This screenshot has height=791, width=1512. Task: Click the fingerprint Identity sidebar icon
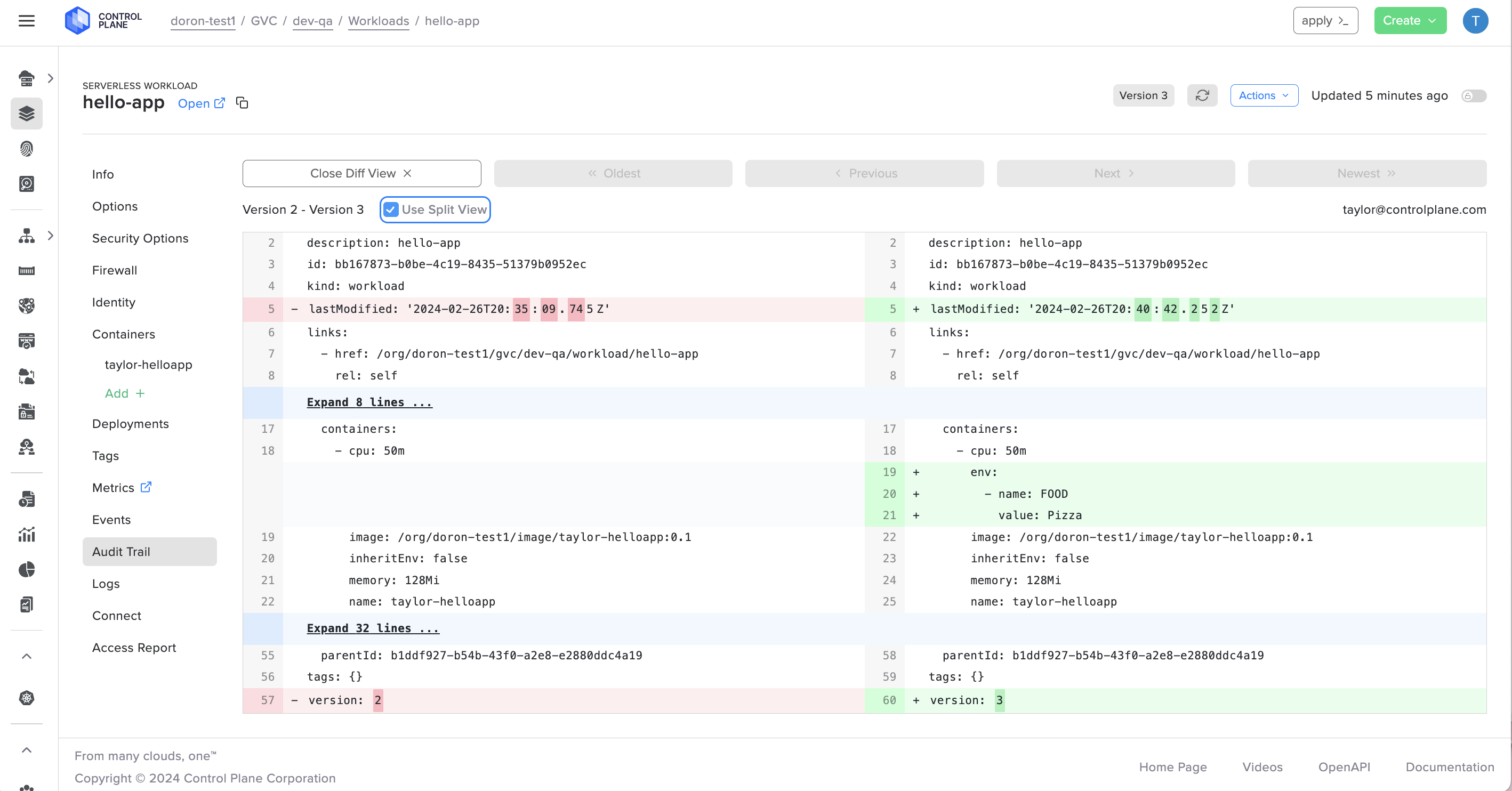(x=27, y=149)
